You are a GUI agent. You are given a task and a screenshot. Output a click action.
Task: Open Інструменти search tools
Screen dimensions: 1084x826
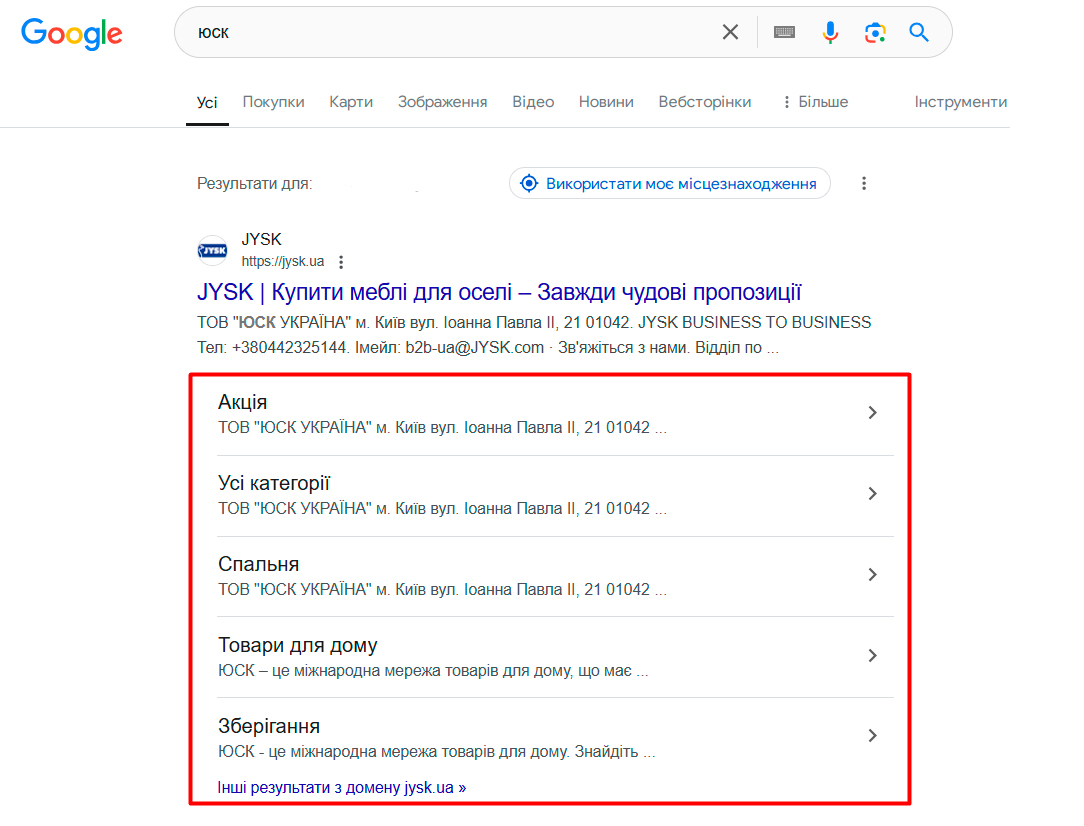pyautogui.click(x=961, y=102)
